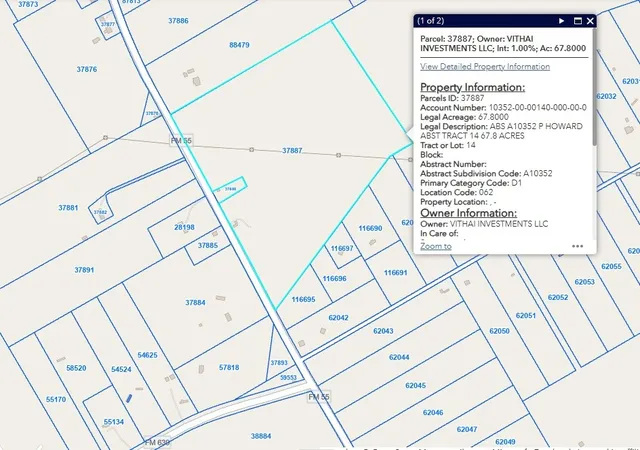Open View Detailed Property Information link

coord(485,67)
